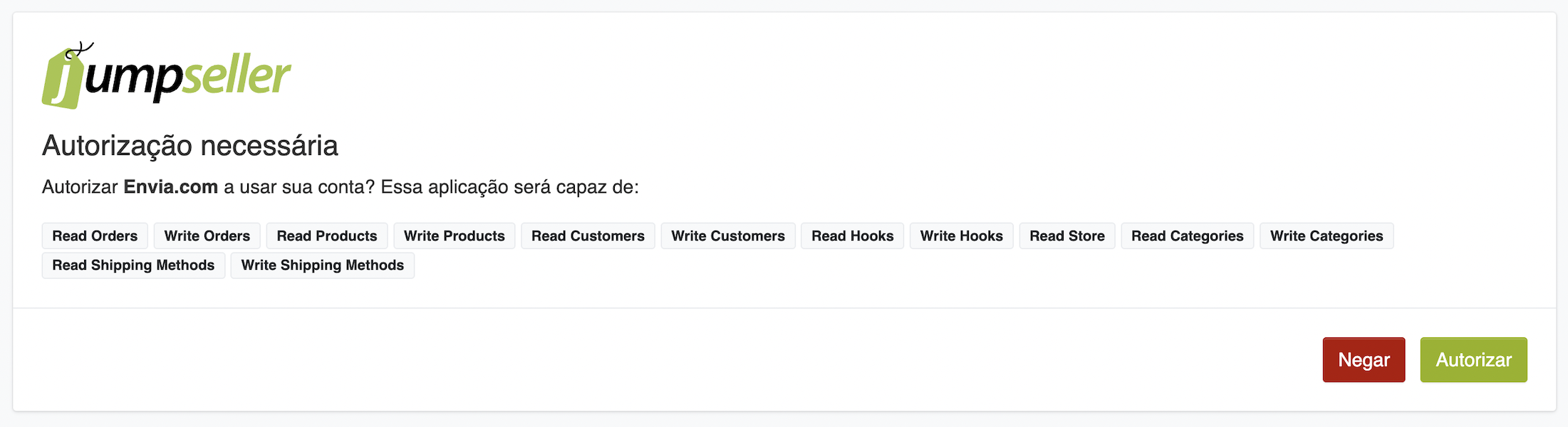The width and height of the screenshot is (1568, 427).
Task: Click the Write Hooks scope badge
Action: point(961,236)
